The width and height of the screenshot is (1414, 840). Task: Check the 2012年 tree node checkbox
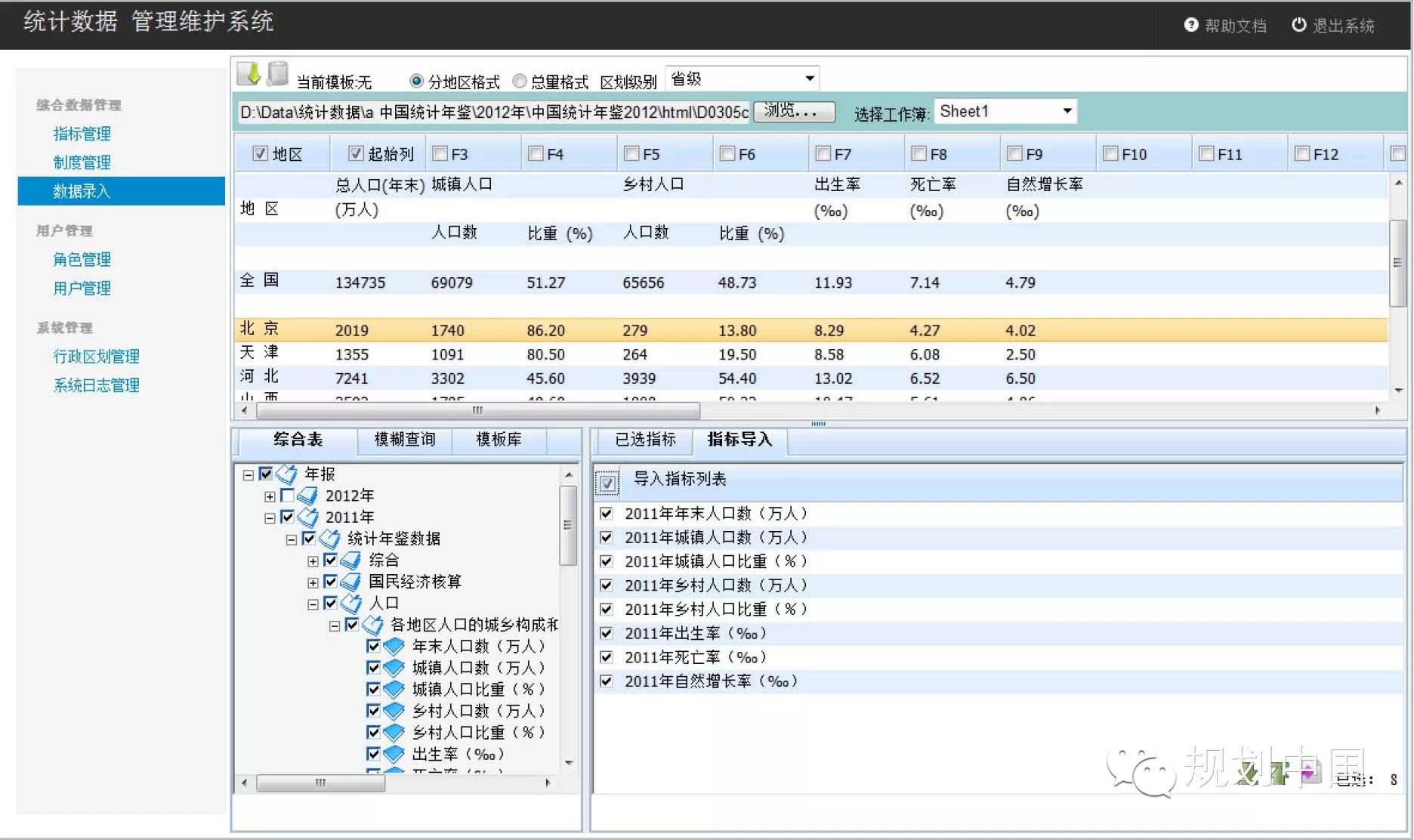287,496
